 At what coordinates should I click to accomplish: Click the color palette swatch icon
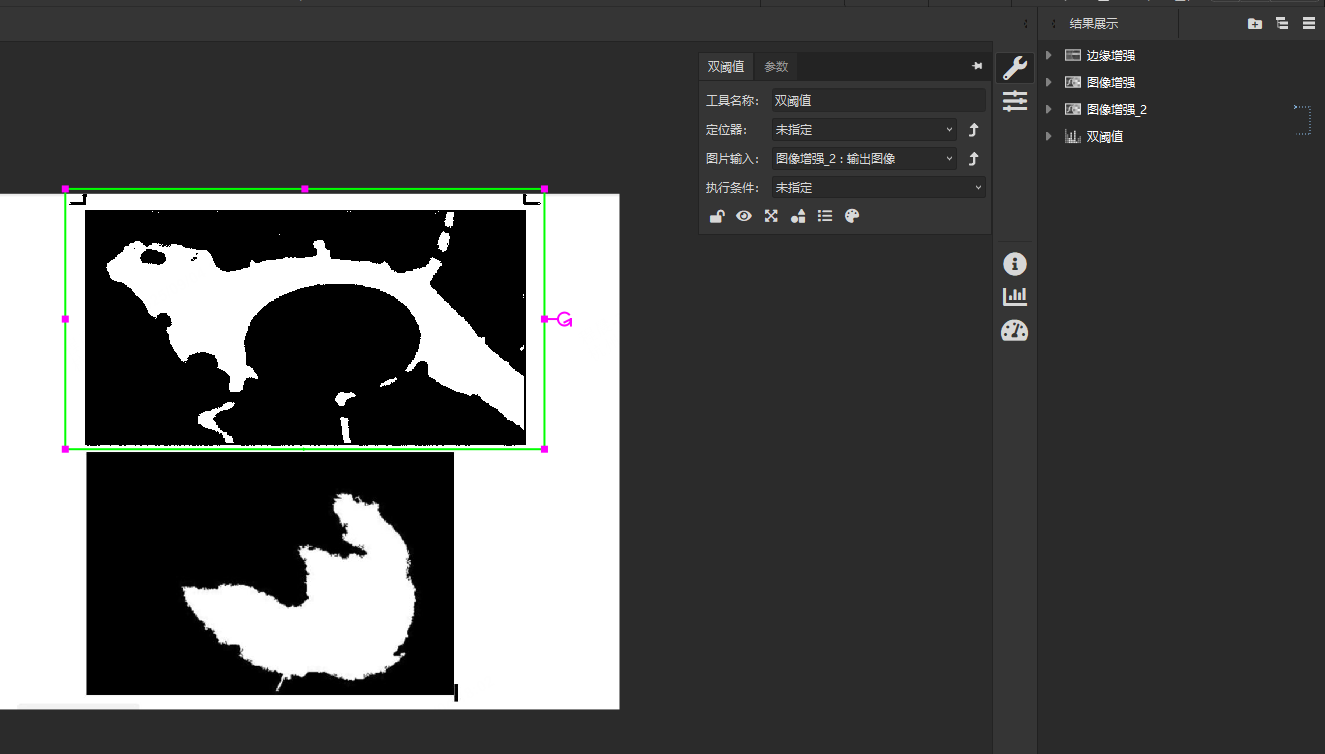click(x=851, y=215)
